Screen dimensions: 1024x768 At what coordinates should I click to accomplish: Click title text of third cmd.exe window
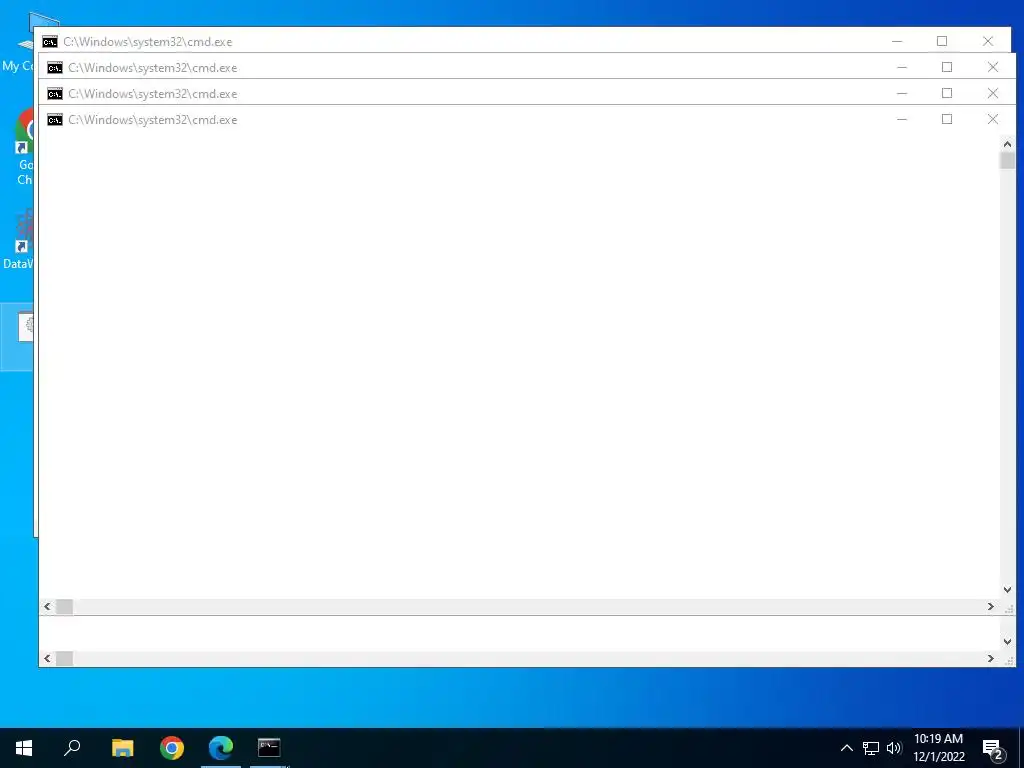153,94
